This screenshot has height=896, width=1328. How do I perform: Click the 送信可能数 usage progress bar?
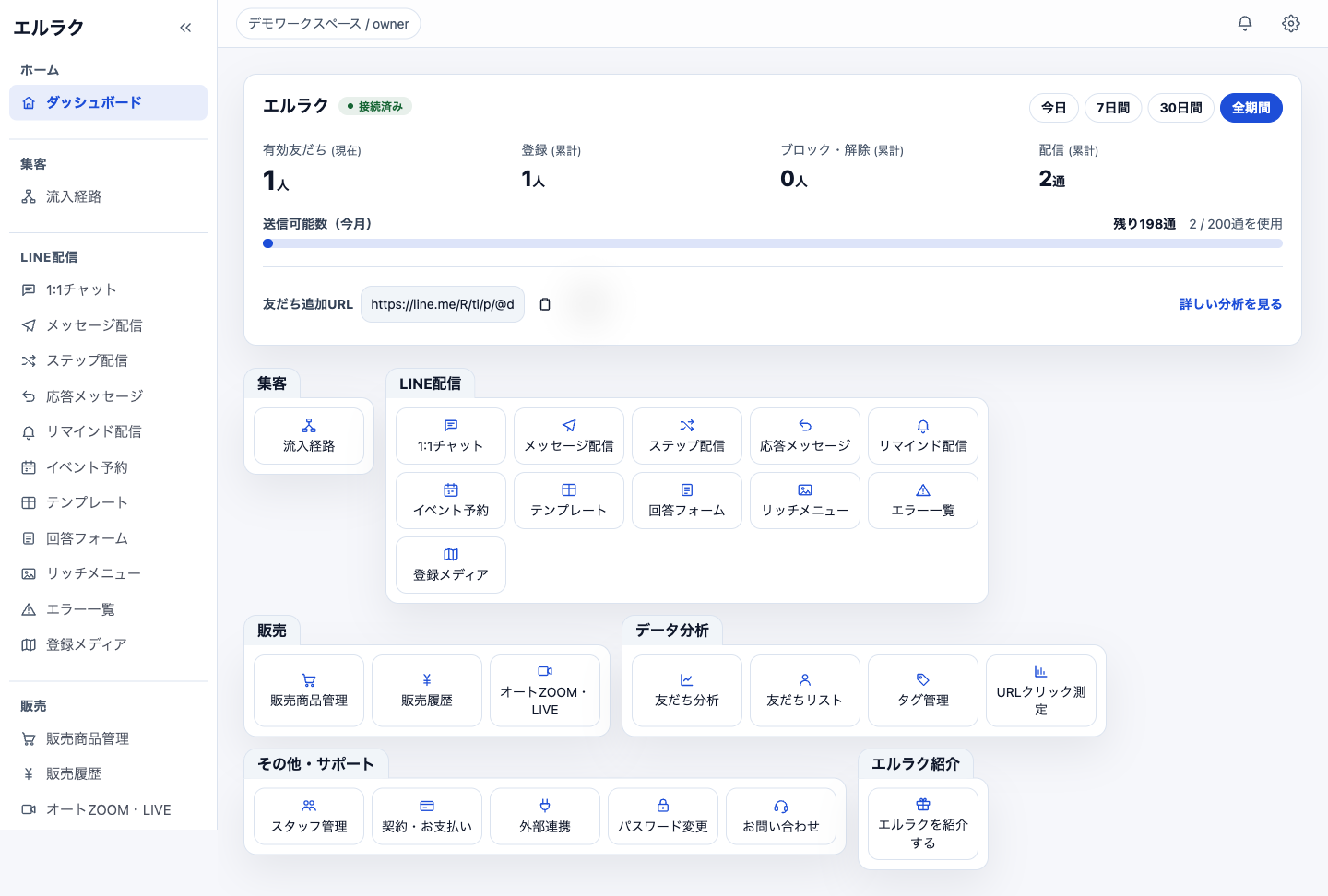pos(773,243)
